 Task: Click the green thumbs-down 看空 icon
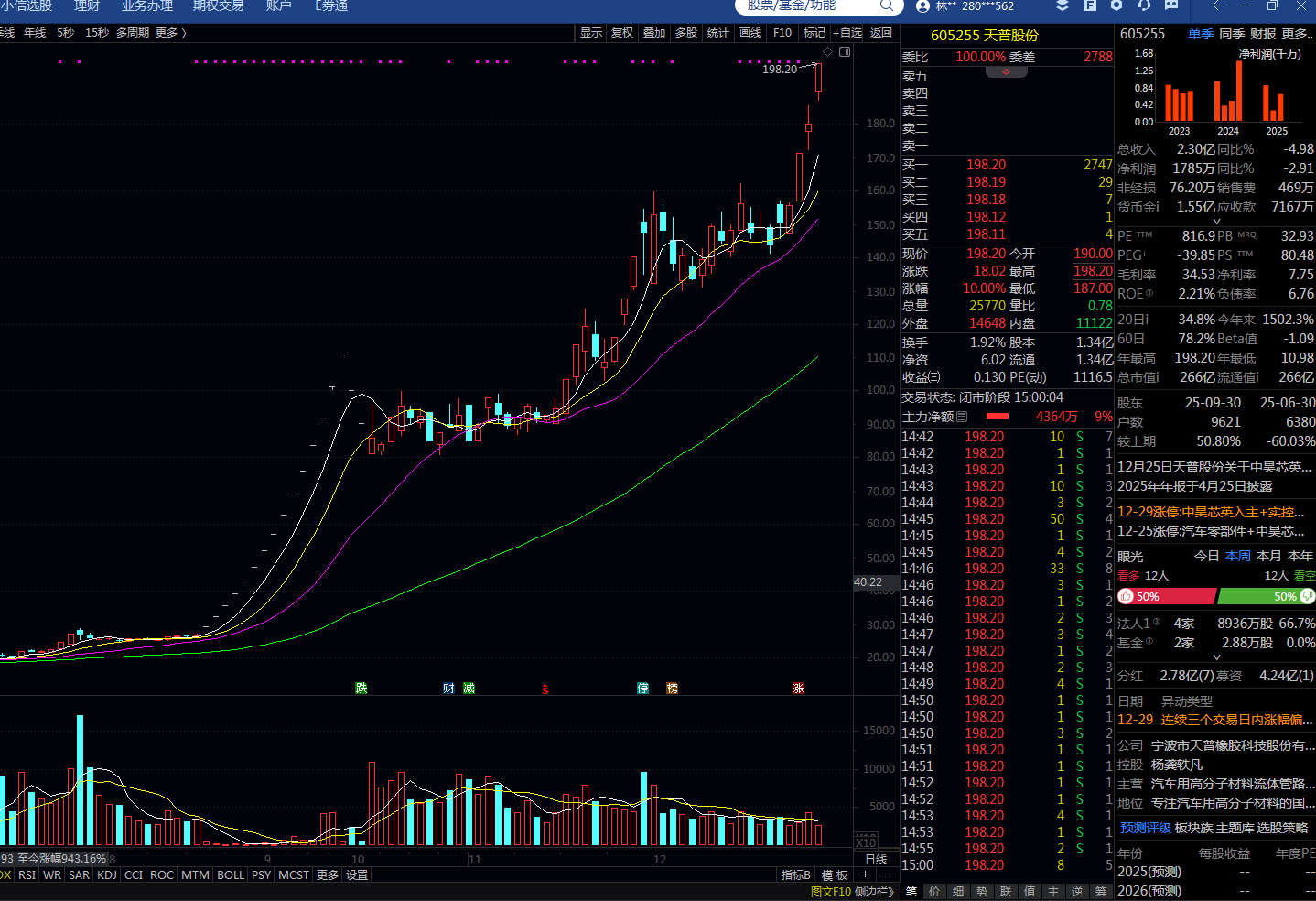tap(1308, 596)
